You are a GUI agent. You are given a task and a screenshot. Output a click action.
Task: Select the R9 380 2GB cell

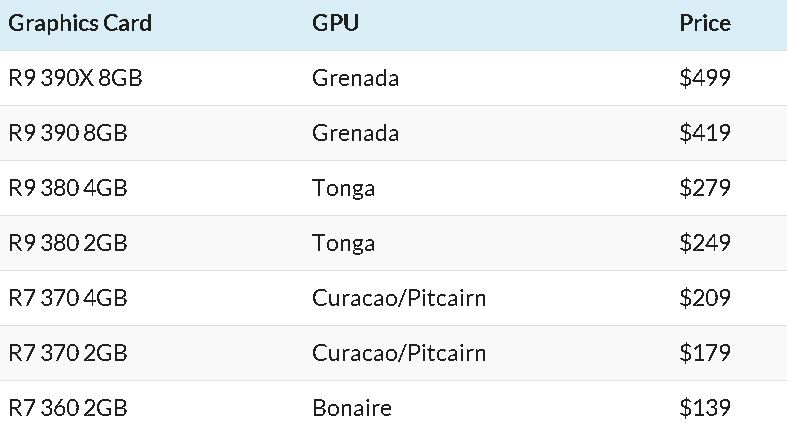68,243
